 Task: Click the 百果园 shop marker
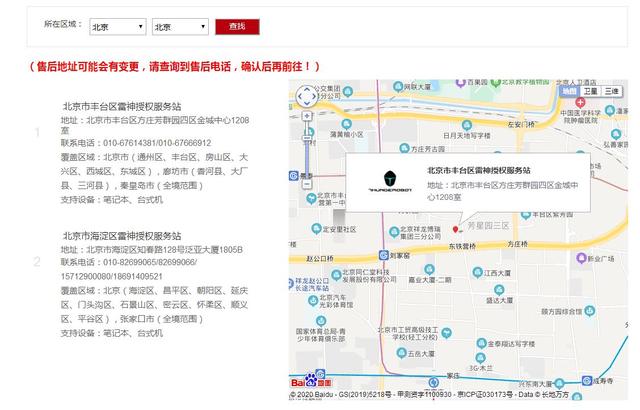coord(461,83)
